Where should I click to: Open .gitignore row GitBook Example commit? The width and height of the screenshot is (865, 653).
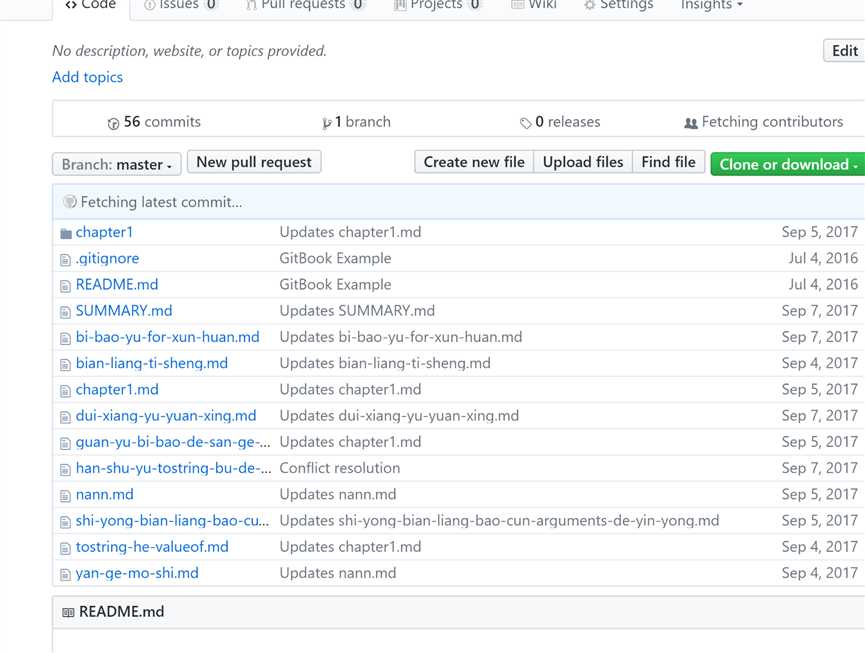point(335,259)
